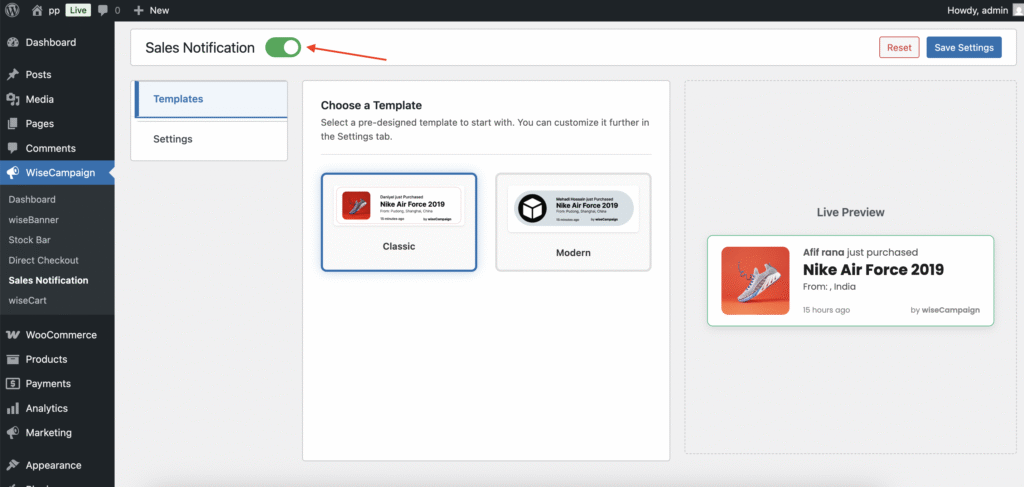Click the sneaker image in live preview
Image resolution: width=1024 pixels, height=487 pixels.
(x=756, y=281)
